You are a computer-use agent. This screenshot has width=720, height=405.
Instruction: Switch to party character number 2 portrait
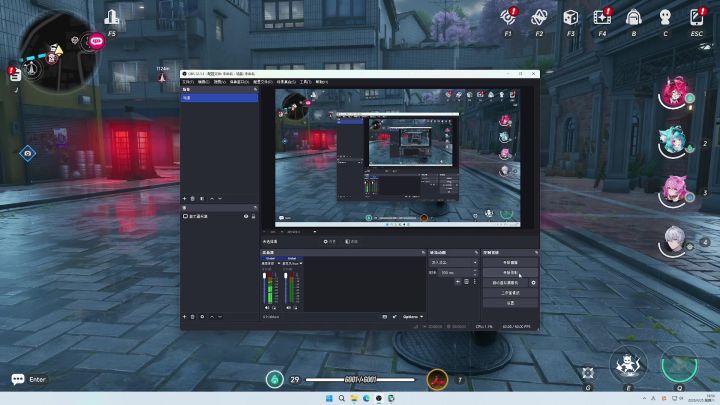(673, 141)
